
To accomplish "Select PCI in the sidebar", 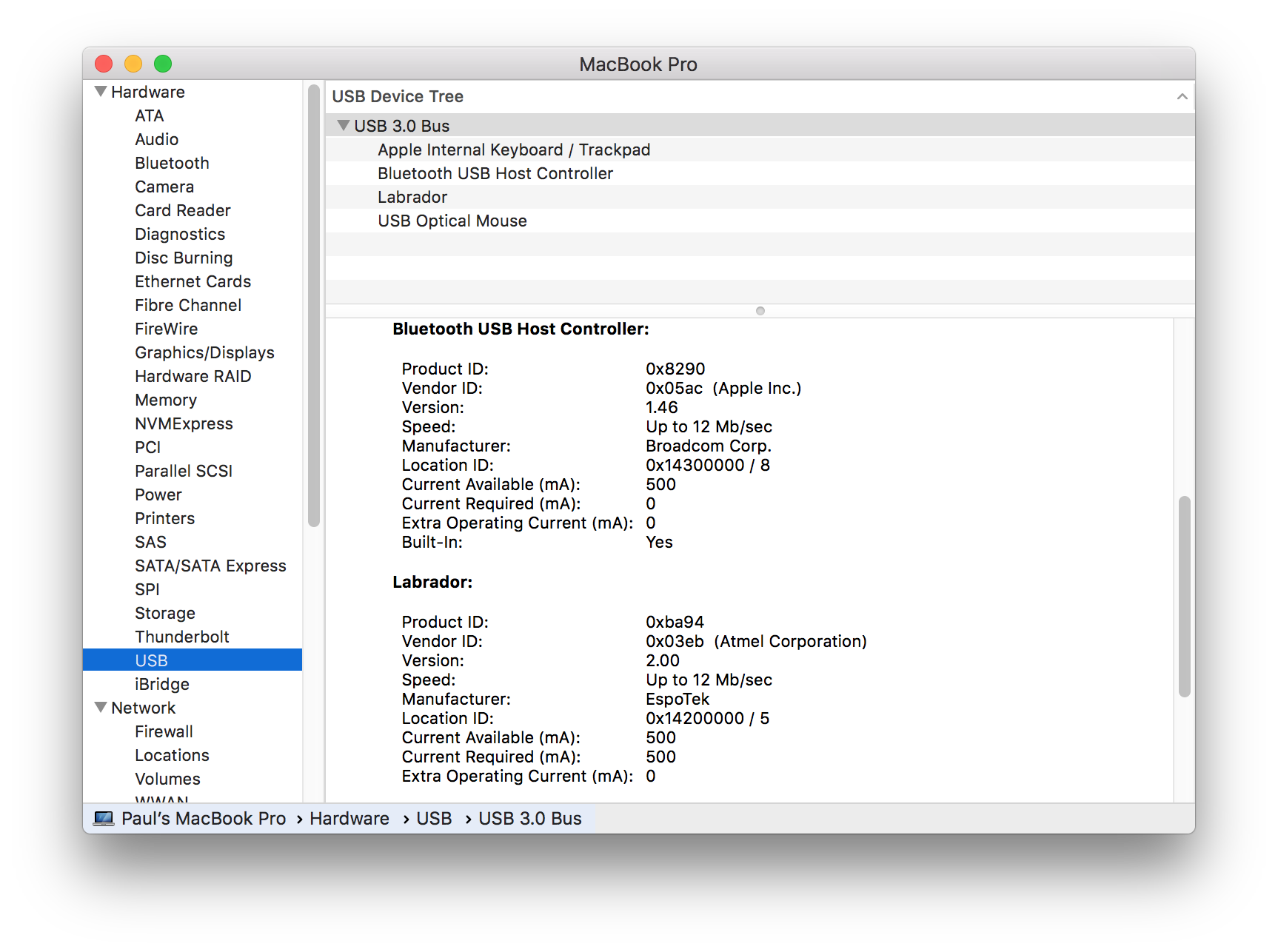I will 148,448.
